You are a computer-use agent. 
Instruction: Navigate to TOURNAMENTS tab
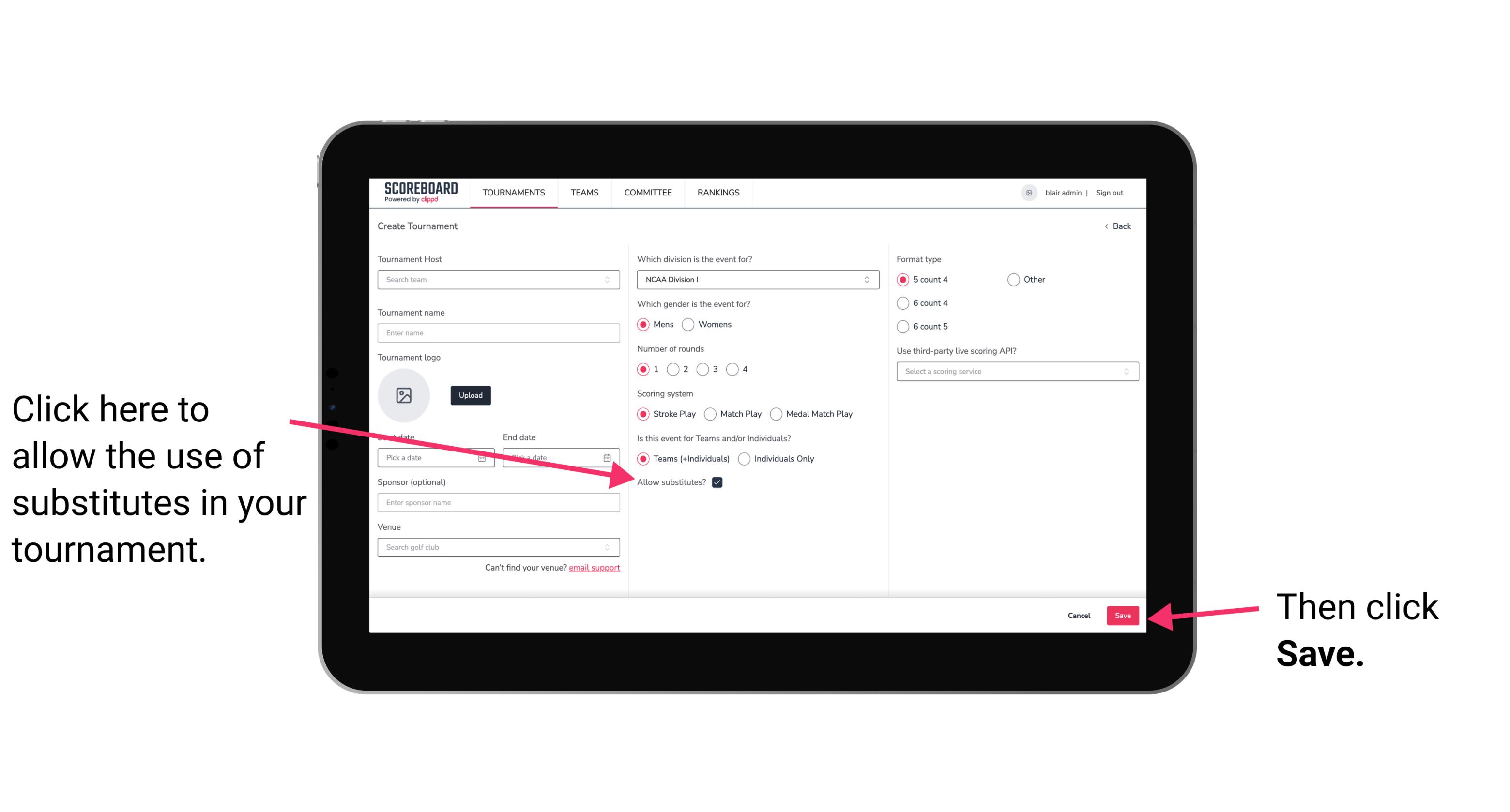pyautogui.click(x=513, y=193)
